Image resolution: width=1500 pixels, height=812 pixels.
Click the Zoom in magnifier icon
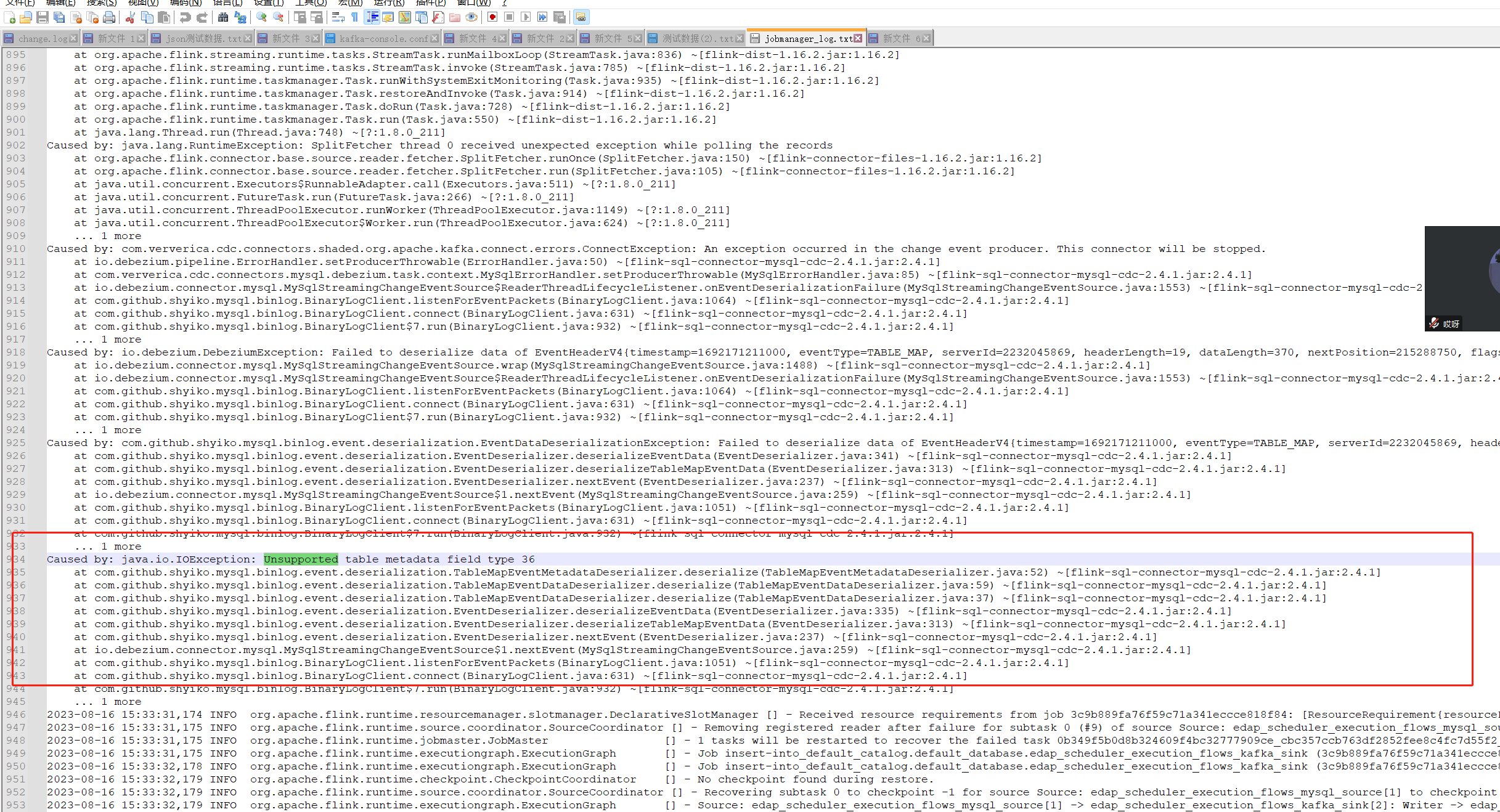pyautogui.click(x=262, y=17)
